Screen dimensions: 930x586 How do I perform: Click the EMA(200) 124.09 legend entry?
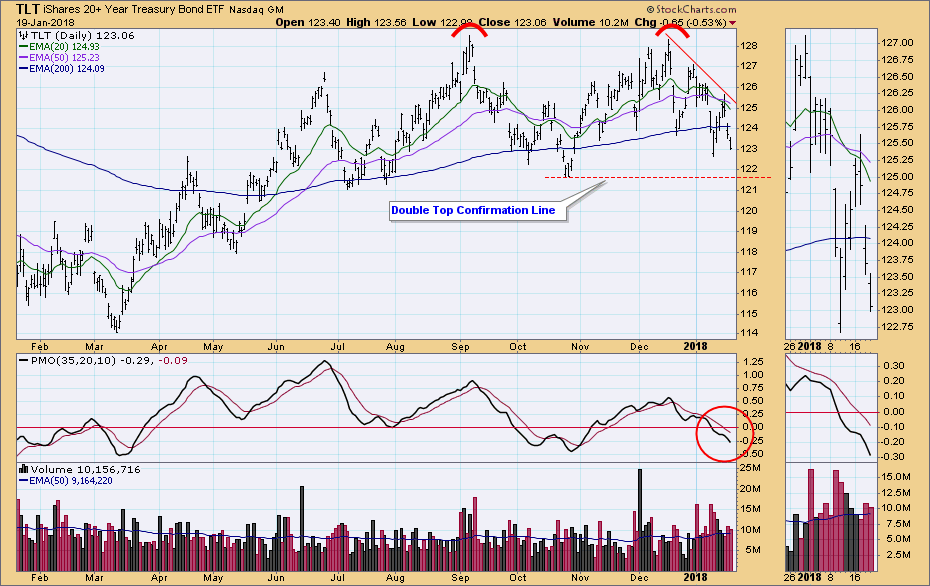(x=62, y=69)
